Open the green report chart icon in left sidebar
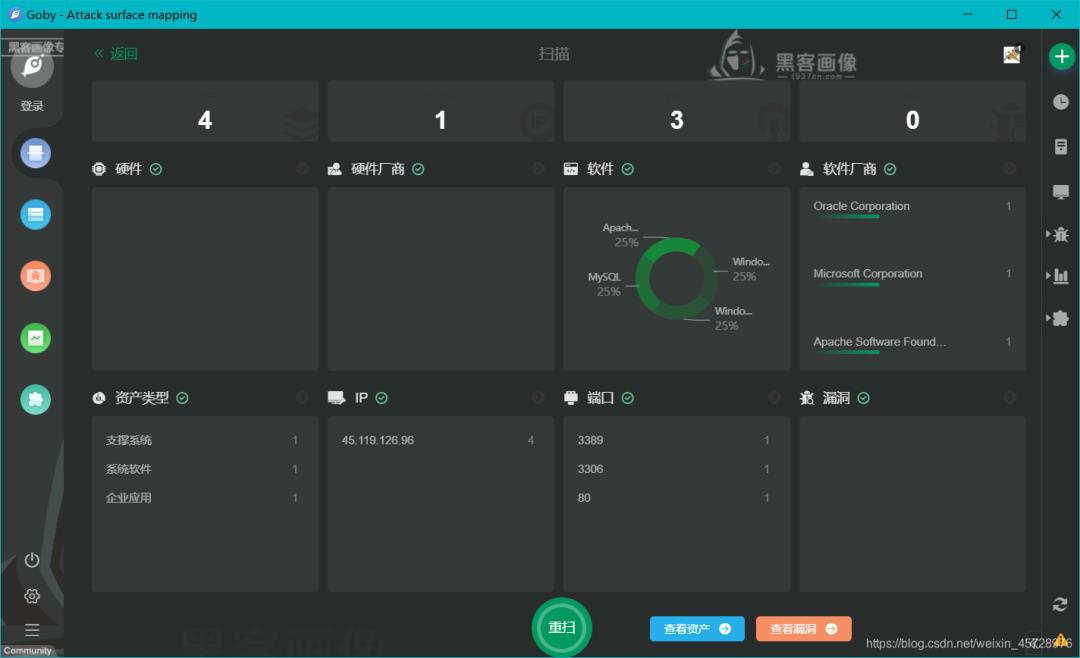The image size is (1080, 658). (35, 338)
